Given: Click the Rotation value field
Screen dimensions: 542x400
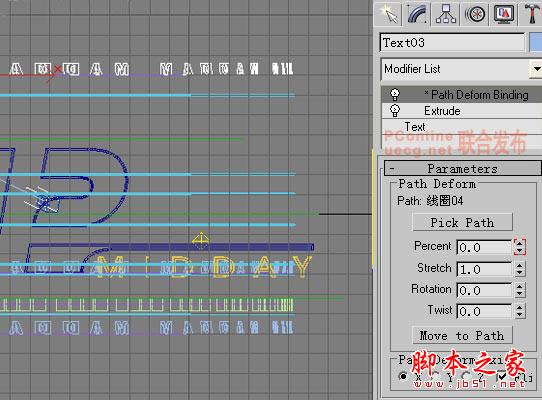Looking at the screenshot, I should click(484, 290).
